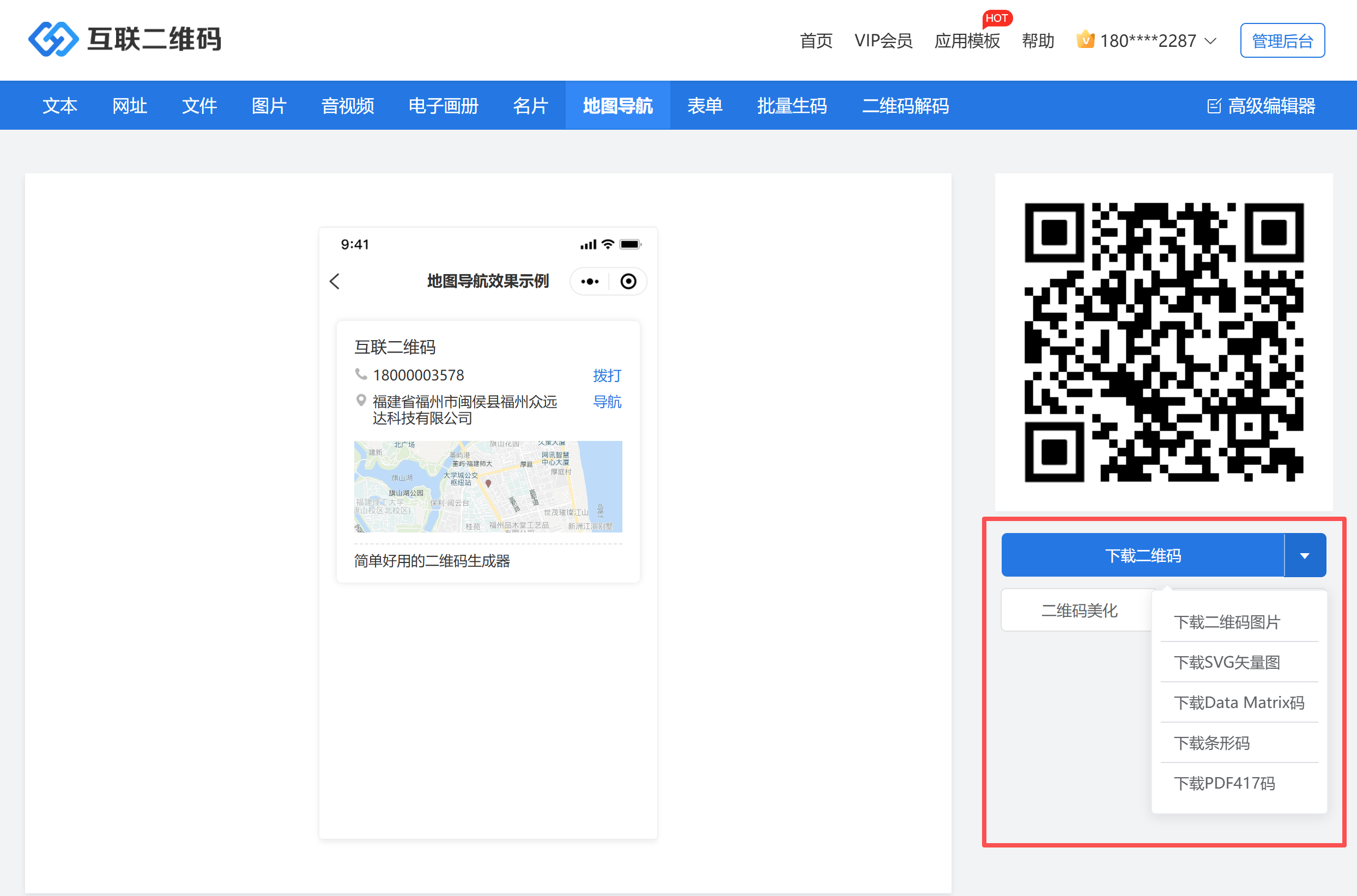Click the phone handset icon by number

click(x=361, y=374)
